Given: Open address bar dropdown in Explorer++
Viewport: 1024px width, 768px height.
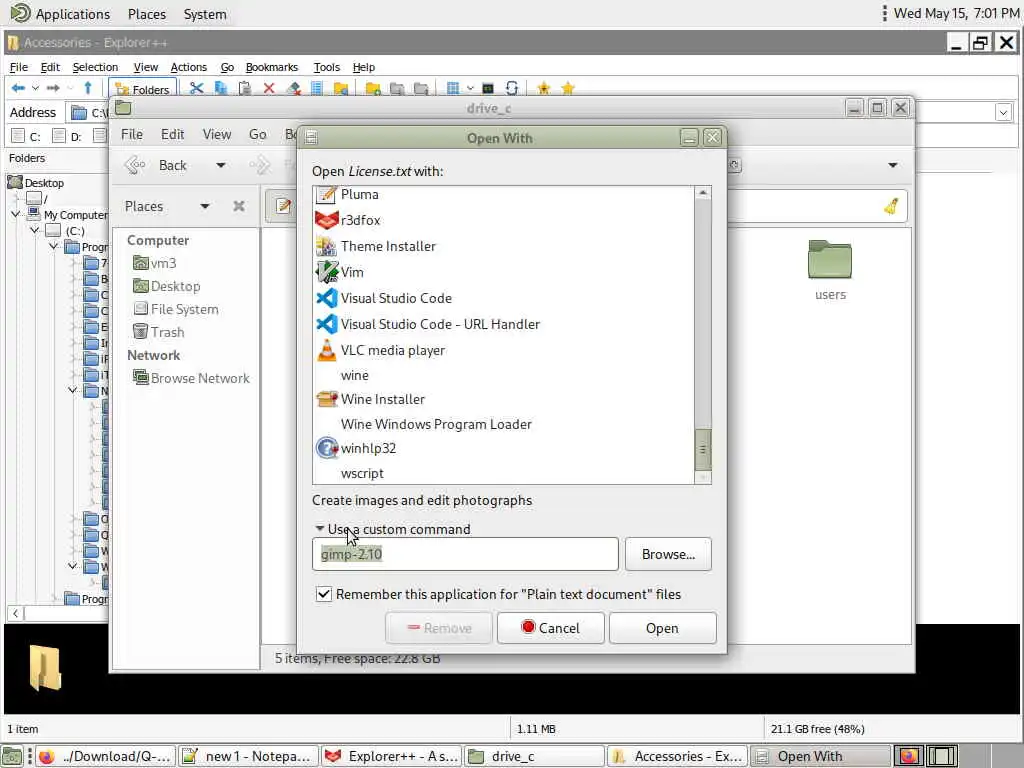Looking at the screenshot, I should [1004, 112].
